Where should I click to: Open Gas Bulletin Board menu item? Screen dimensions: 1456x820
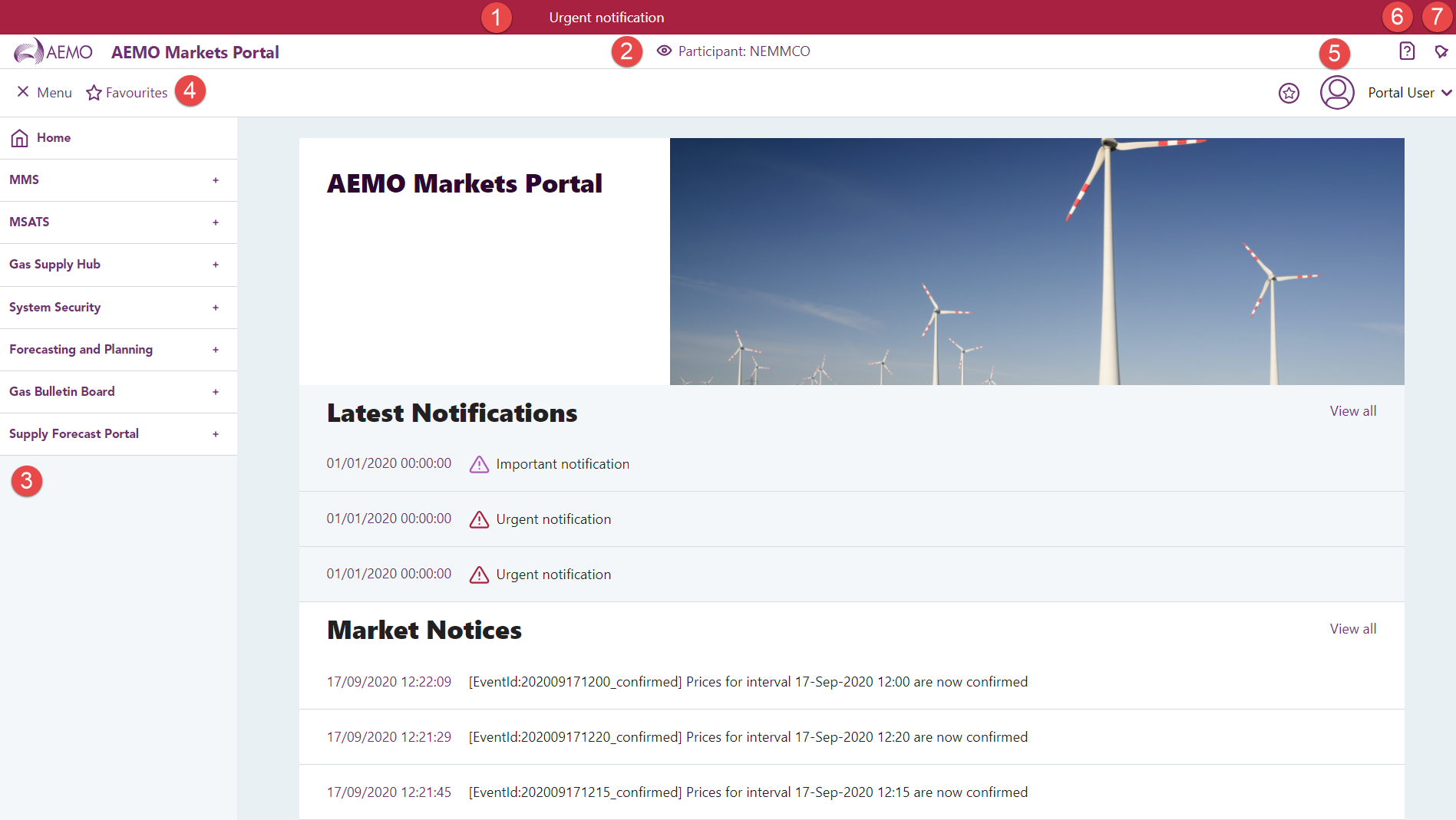coord(118,392)
